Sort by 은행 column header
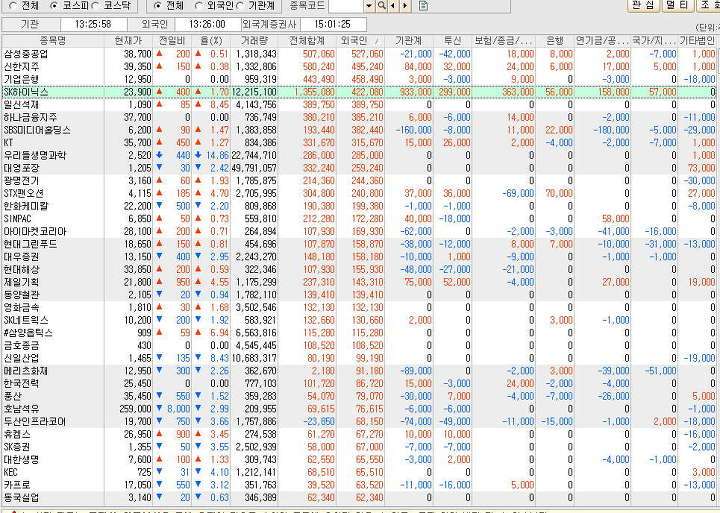720x513 pixels. (x=555, y=40)
